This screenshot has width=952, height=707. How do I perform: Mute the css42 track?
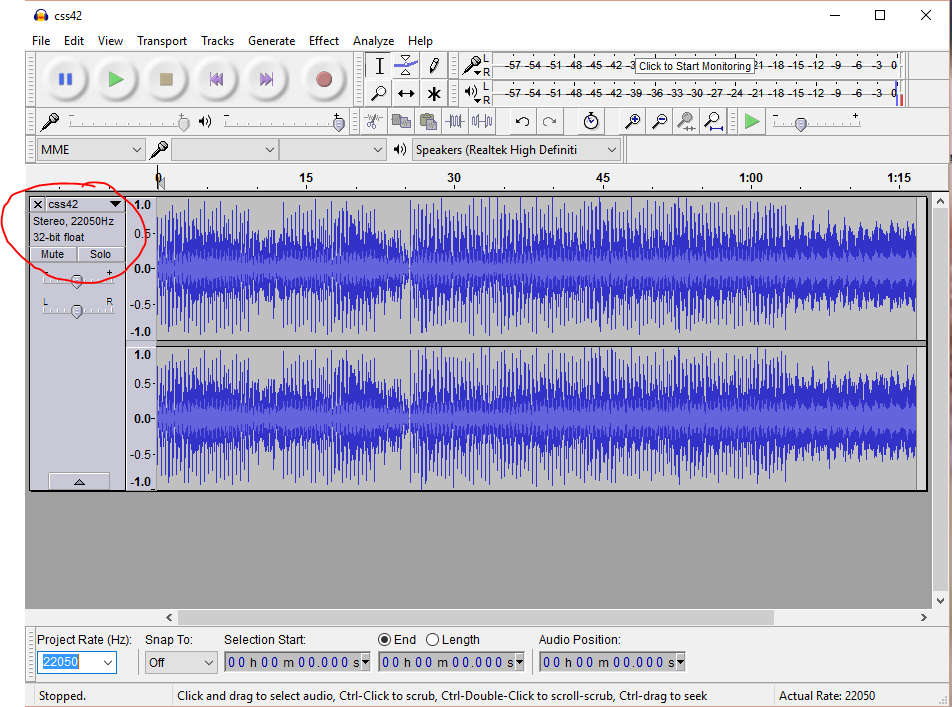pyautogui.click(x=53, y=254)
